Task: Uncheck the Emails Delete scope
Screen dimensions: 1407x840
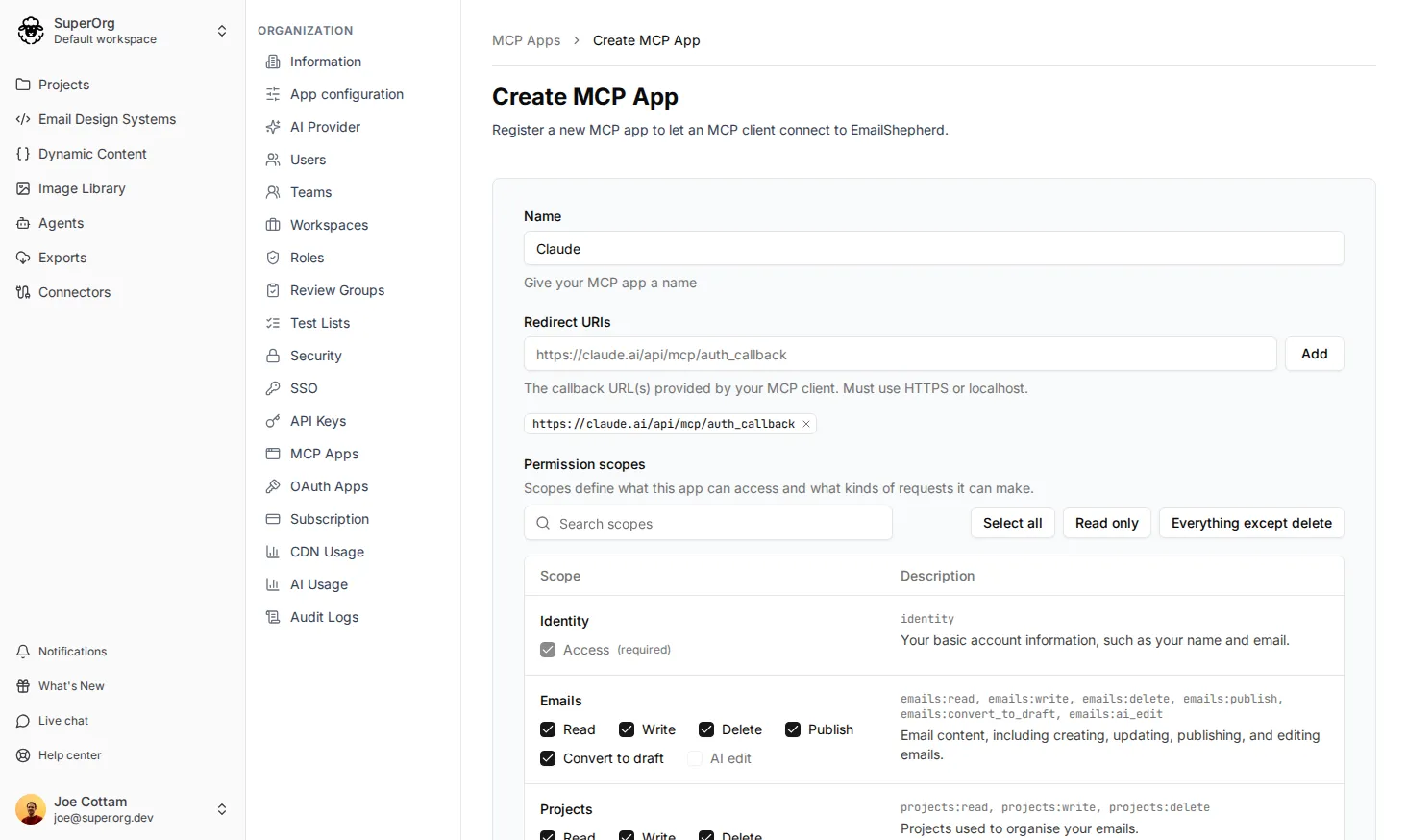Action: point(706,729)
